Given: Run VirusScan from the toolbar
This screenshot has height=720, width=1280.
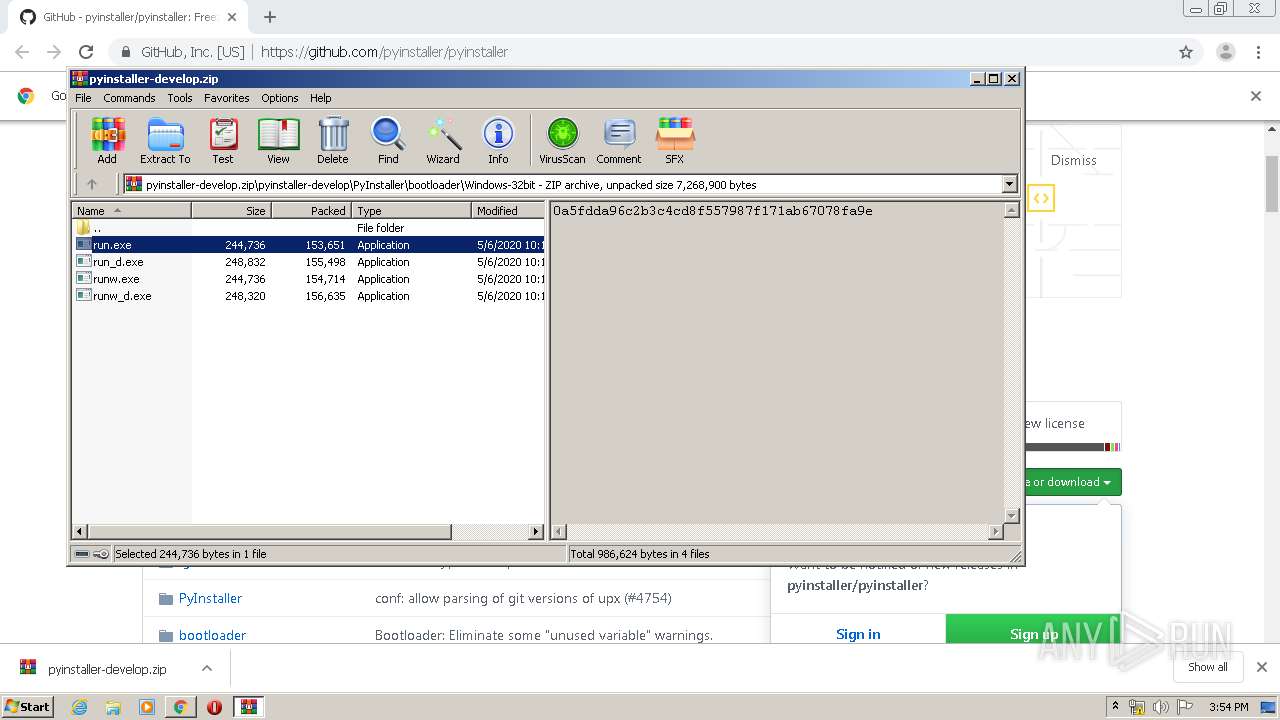Looking at the screenshot, I should 562,140.
